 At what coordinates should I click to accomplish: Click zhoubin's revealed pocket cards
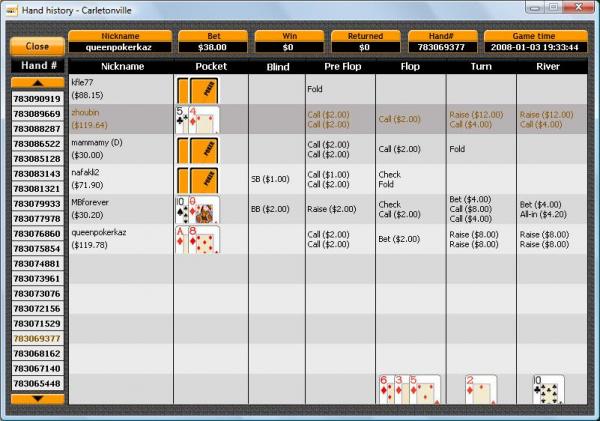[197, 119]
